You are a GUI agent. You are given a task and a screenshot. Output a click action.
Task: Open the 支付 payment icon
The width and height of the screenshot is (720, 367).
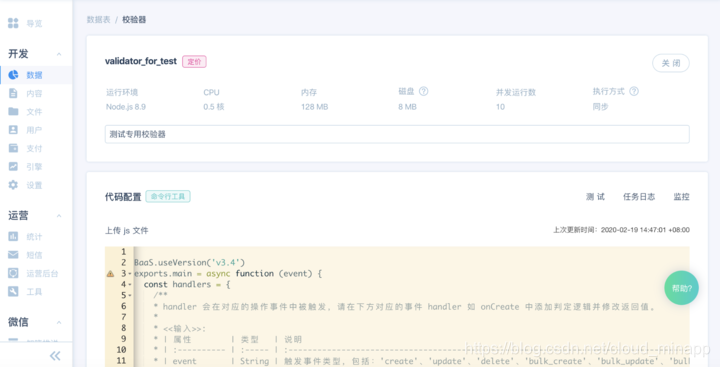13,148
